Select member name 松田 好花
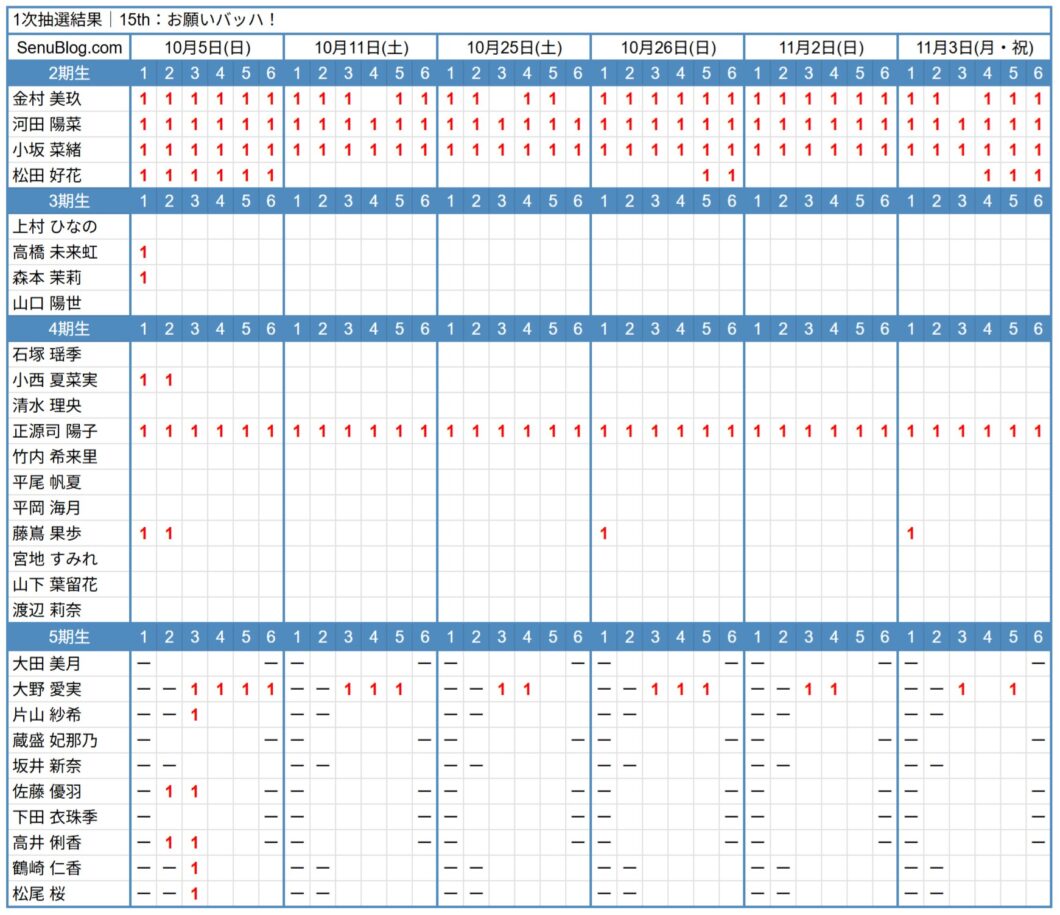This screenshot has width=1060, height=915. pos(47,176)
